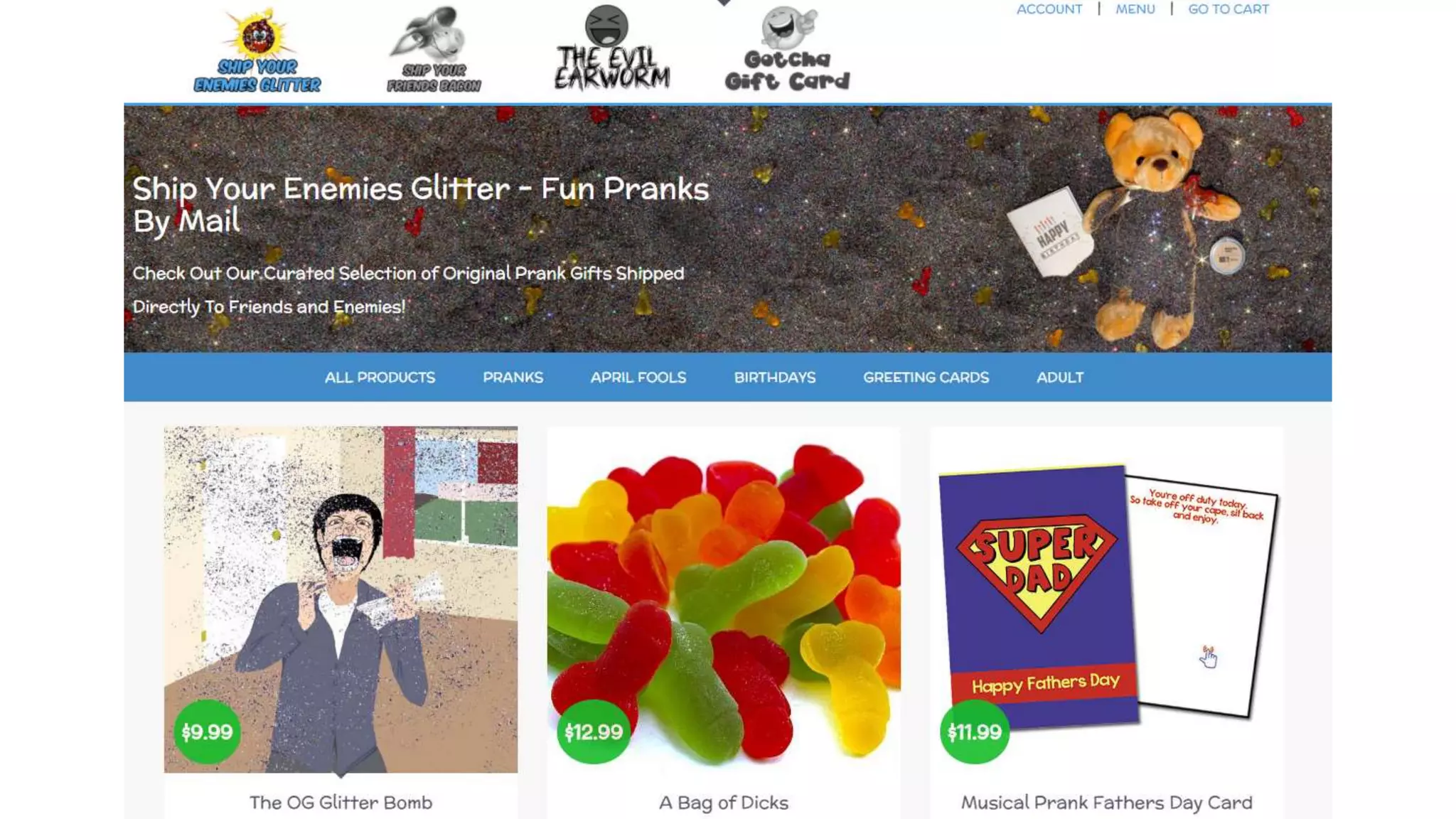Click the $11.99 green price badge
This screenshot has width=1456, height=819.
click(975, 732)
